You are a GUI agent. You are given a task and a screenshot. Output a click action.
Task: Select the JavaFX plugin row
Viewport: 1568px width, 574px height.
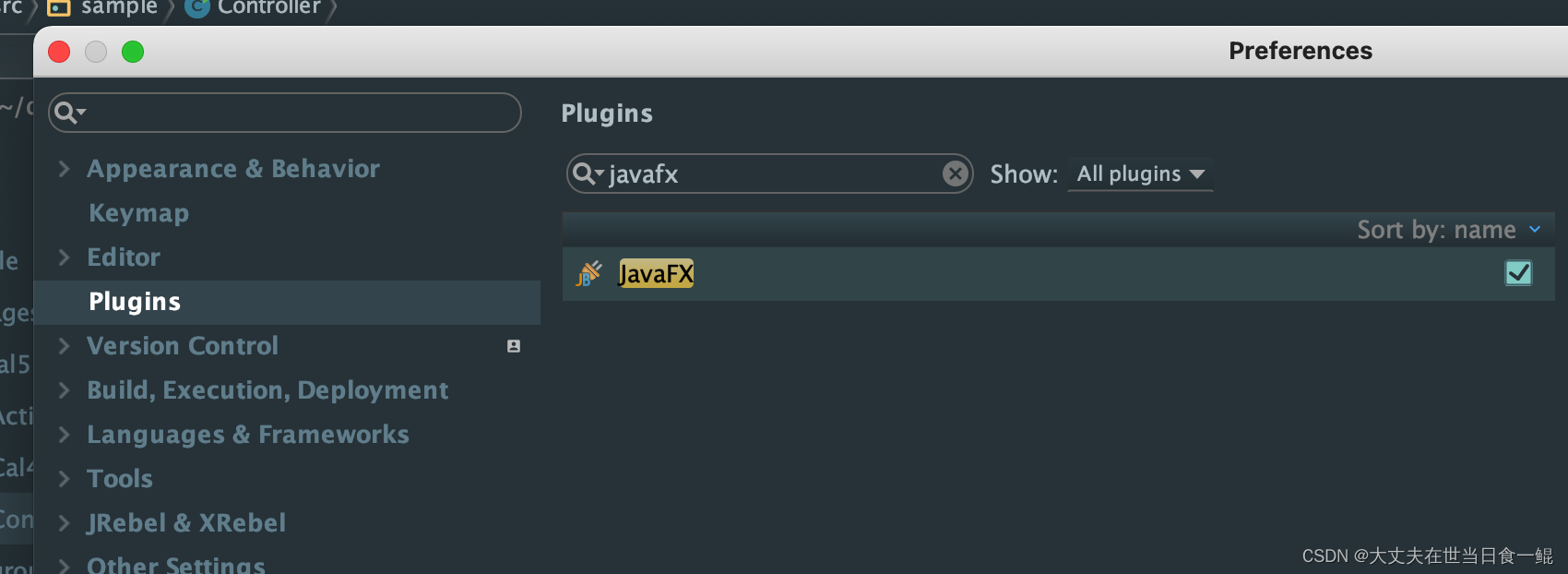click(1058, 274)
